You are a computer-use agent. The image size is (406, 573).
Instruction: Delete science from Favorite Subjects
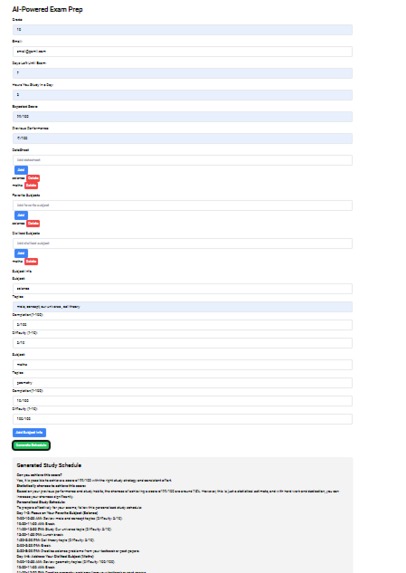pyautogui.click(x=33, y=223)
